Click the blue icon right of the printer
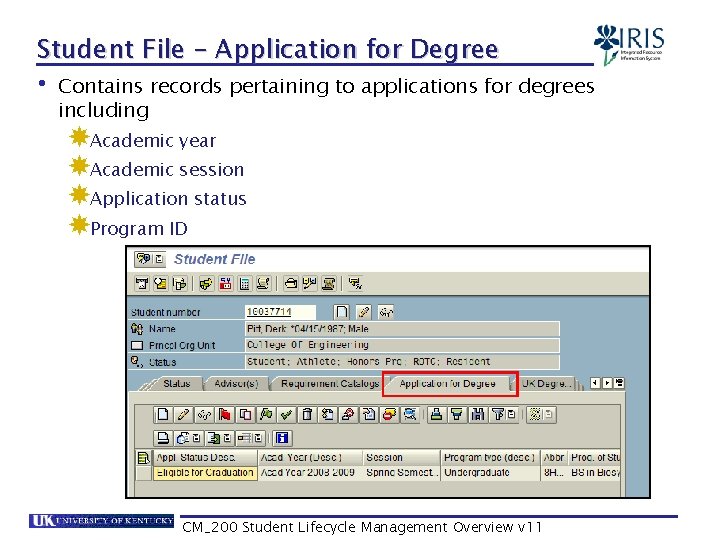This screenshot has width=720, height=540. click(183, 438)
